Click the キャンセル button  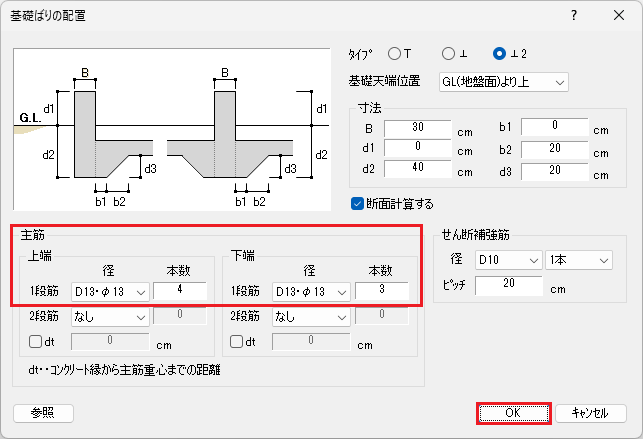tap(589, 413)
